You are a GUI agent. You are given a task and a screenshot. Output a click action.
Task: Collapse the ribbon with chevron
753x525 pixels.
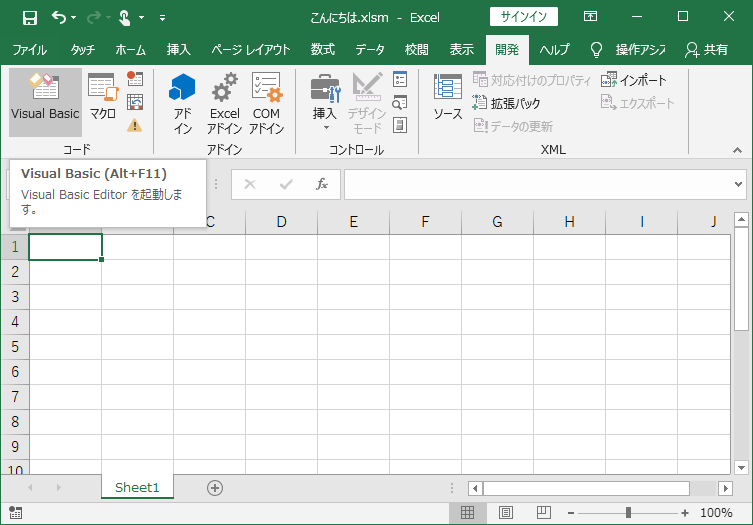pyautogui.click(x=737, y=150)
